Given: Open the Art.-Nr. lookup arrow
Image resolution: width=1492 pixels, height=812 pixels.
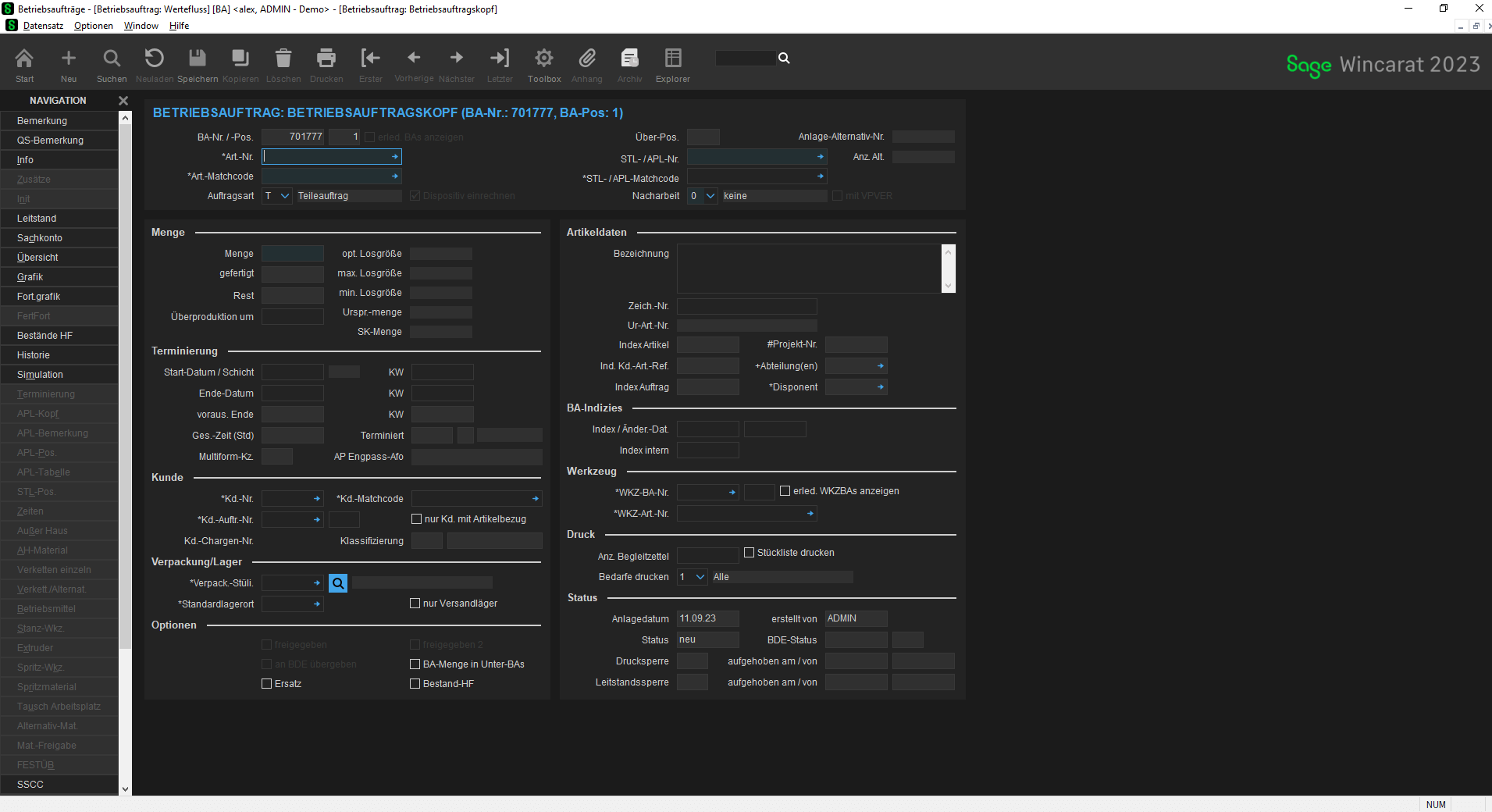Looking at the screenshot, I should tap(395, 157).
